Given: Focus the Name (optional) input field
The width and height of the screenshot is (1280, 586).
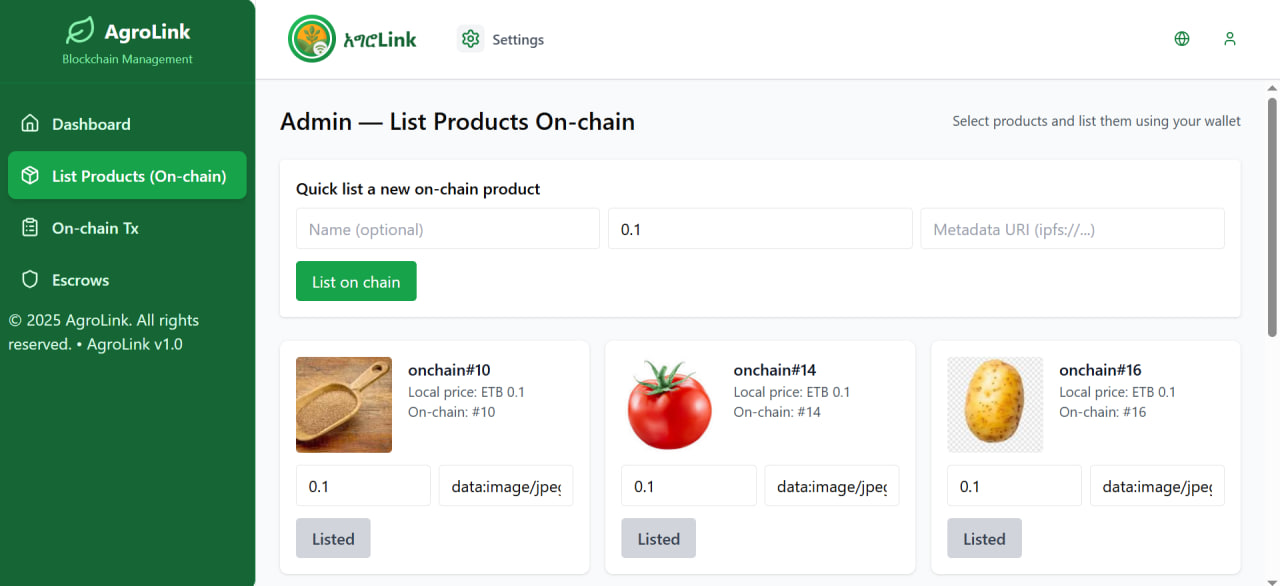Looking at the screenshot, I should click(x=447, y=229).
